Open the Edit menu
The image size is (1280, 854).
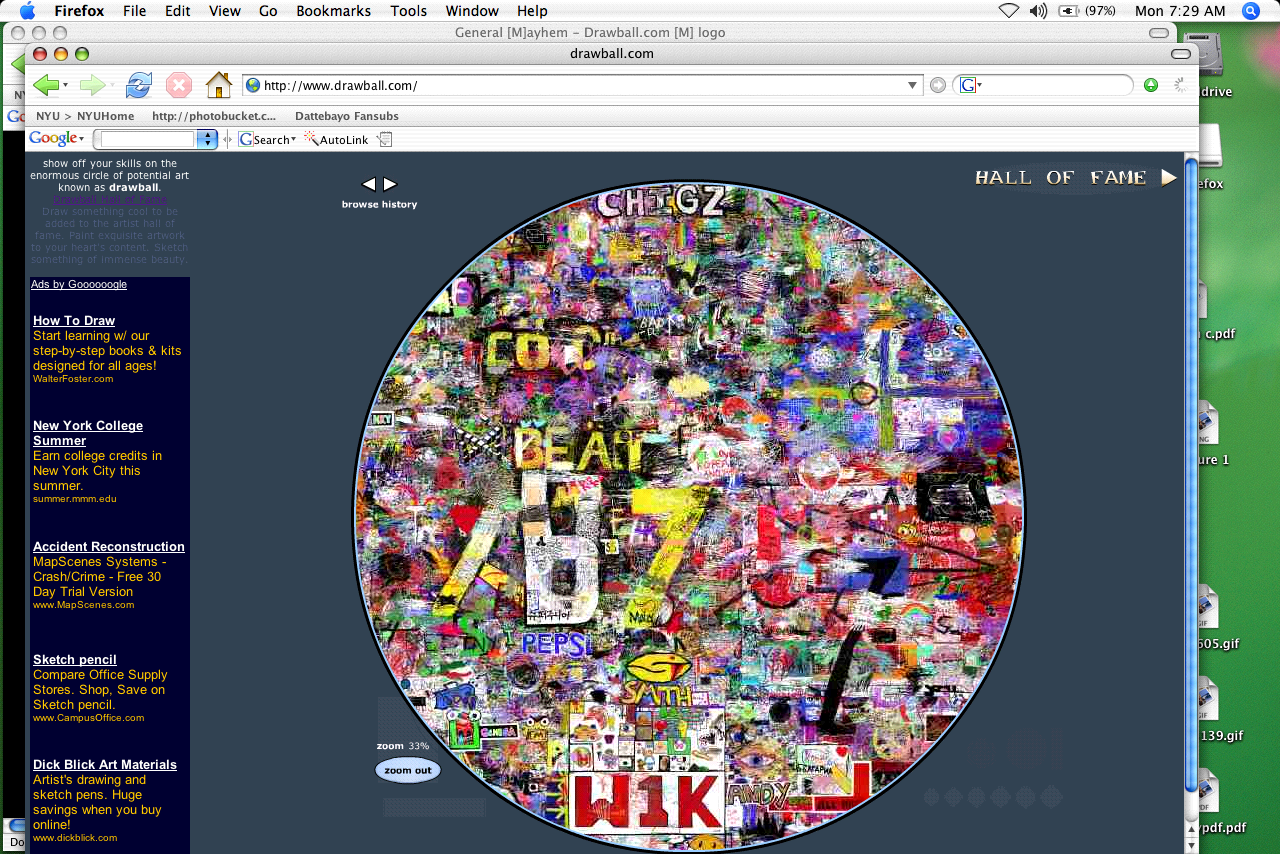[178, 11]
